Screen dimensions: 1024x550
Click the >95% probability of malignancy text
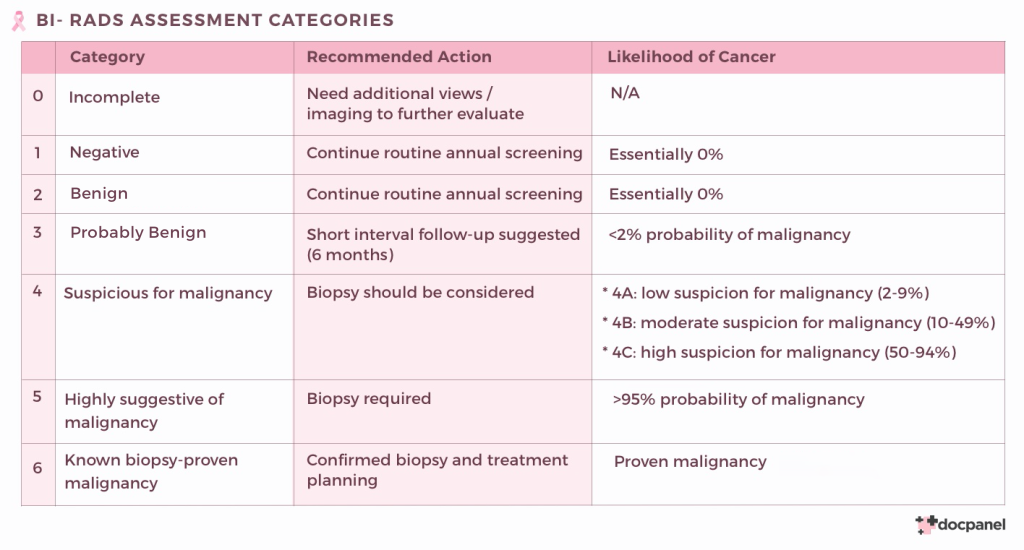[x=739, y=399]
